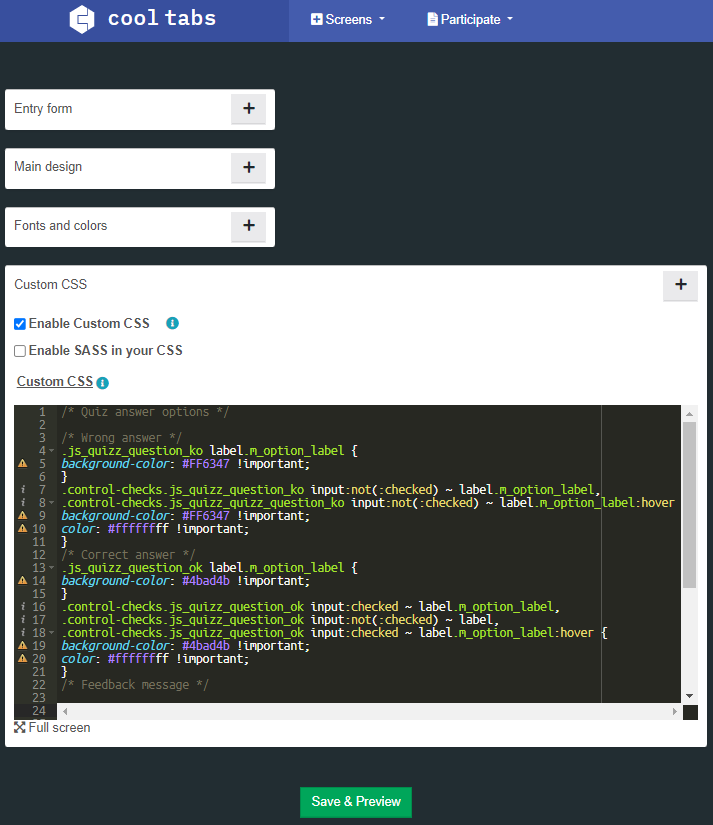Viewport: 713px width, 825px height.
Task: Click editor scroll down arrow
Action: point(689,696)
